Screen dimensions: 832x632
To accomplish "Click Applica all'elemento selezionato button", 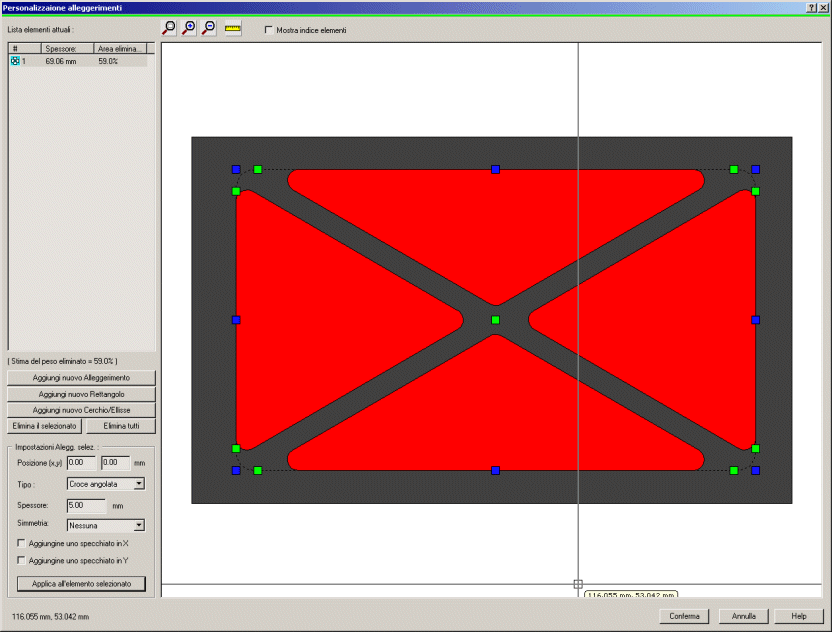I will coord(81,584).
